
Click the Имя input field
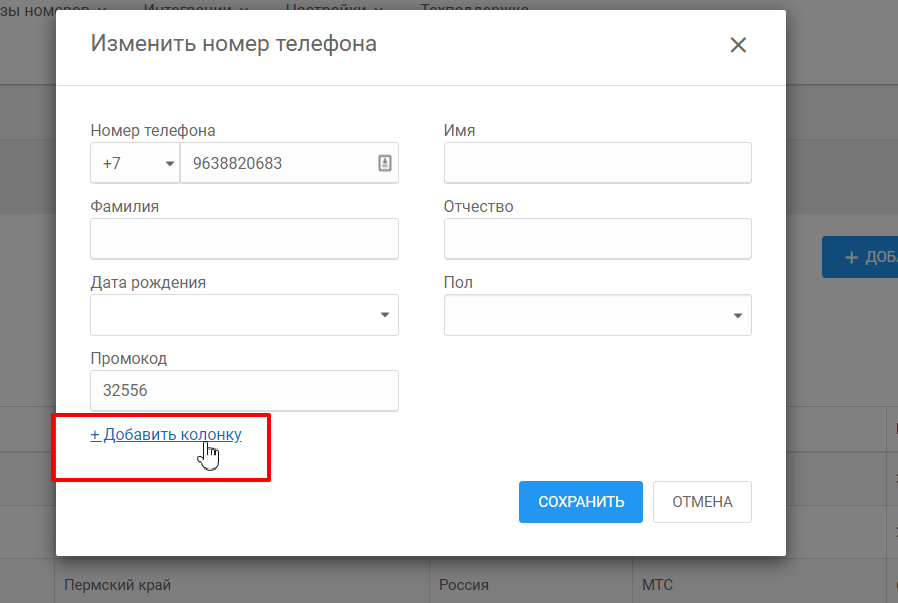[597, 163]
